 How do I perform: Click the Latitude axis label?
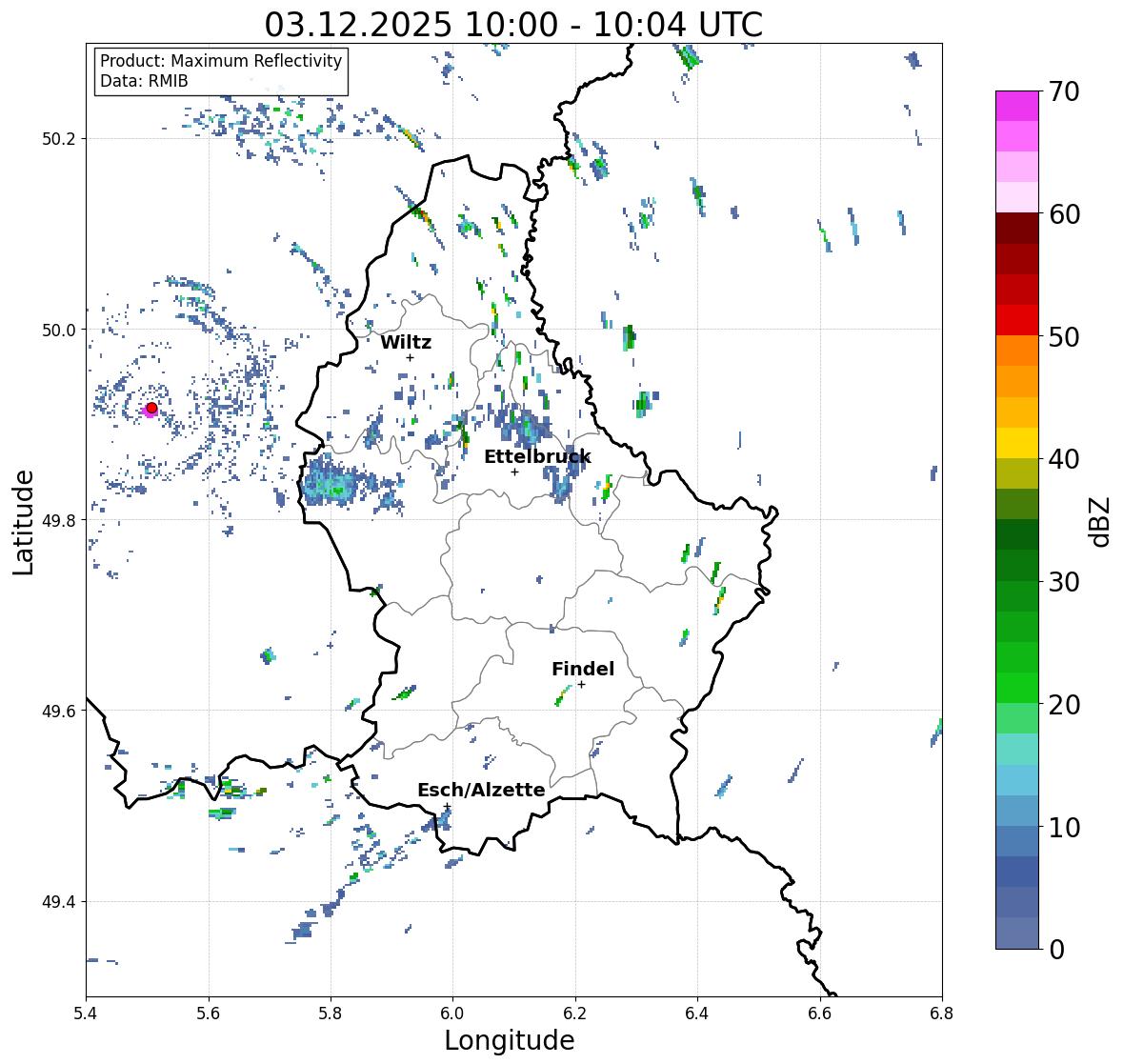tap(24, 522)
